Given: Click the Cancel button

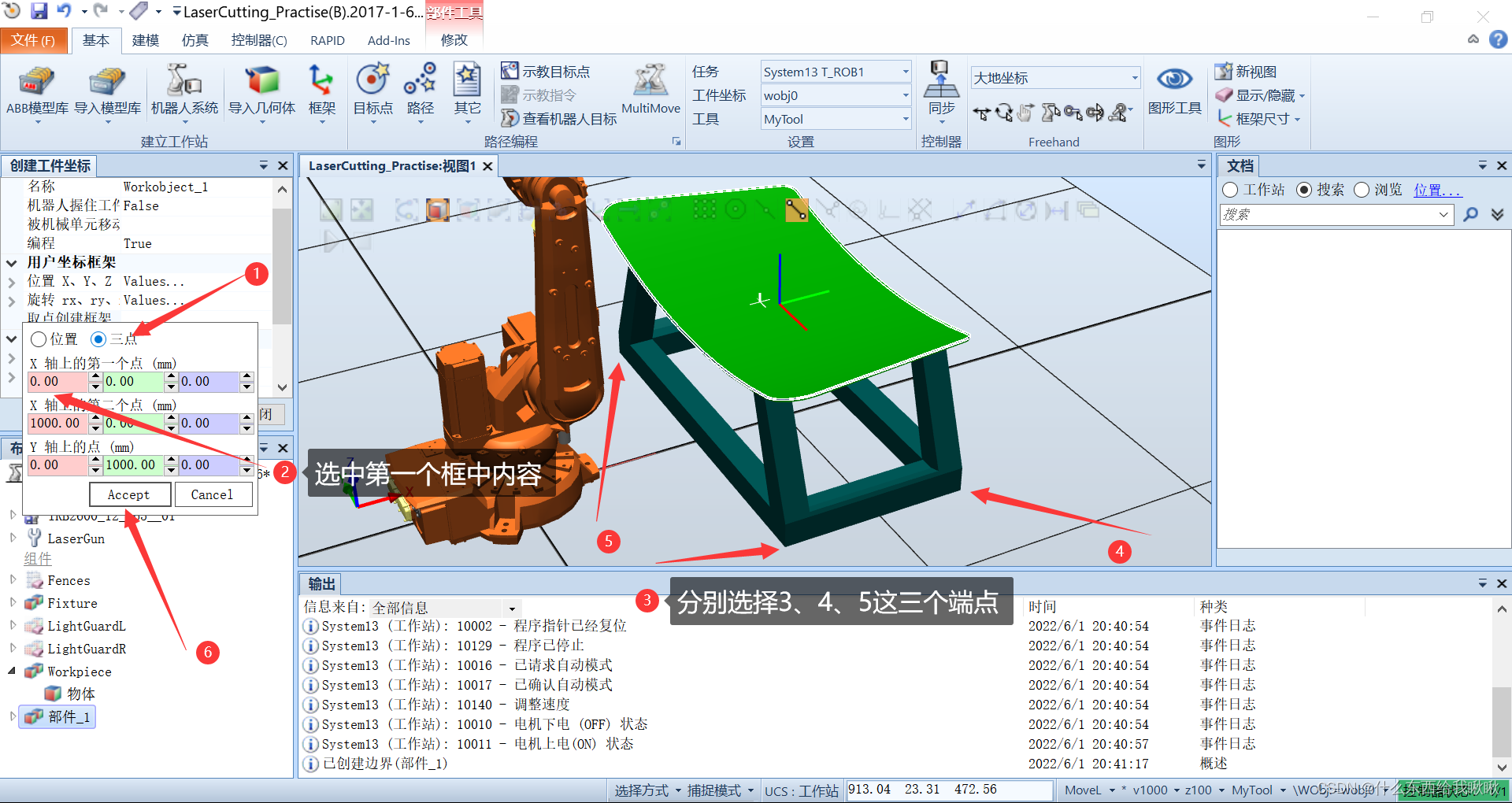Looking at the screenshot, I should [213, 495].
